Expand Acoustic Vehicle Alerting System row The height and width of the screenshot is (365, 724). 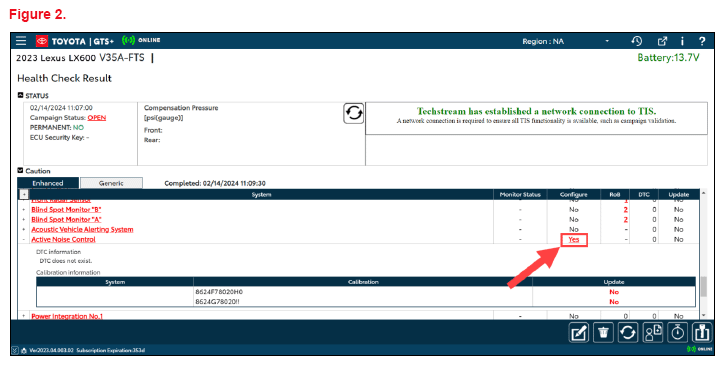pos(24,230)
